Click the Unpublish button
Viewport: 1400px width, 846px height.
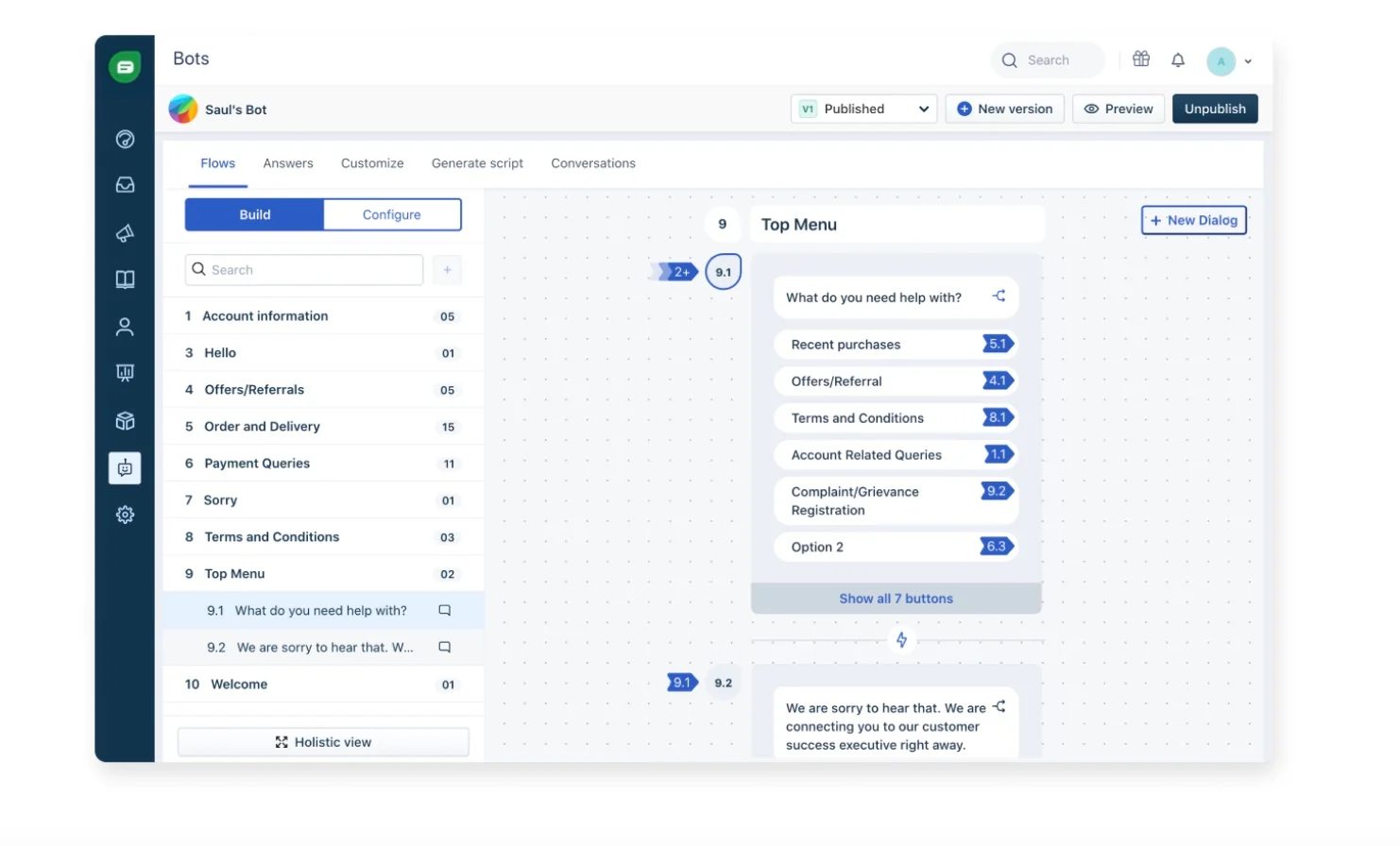pyautogui.click(x=1215, y=110)
